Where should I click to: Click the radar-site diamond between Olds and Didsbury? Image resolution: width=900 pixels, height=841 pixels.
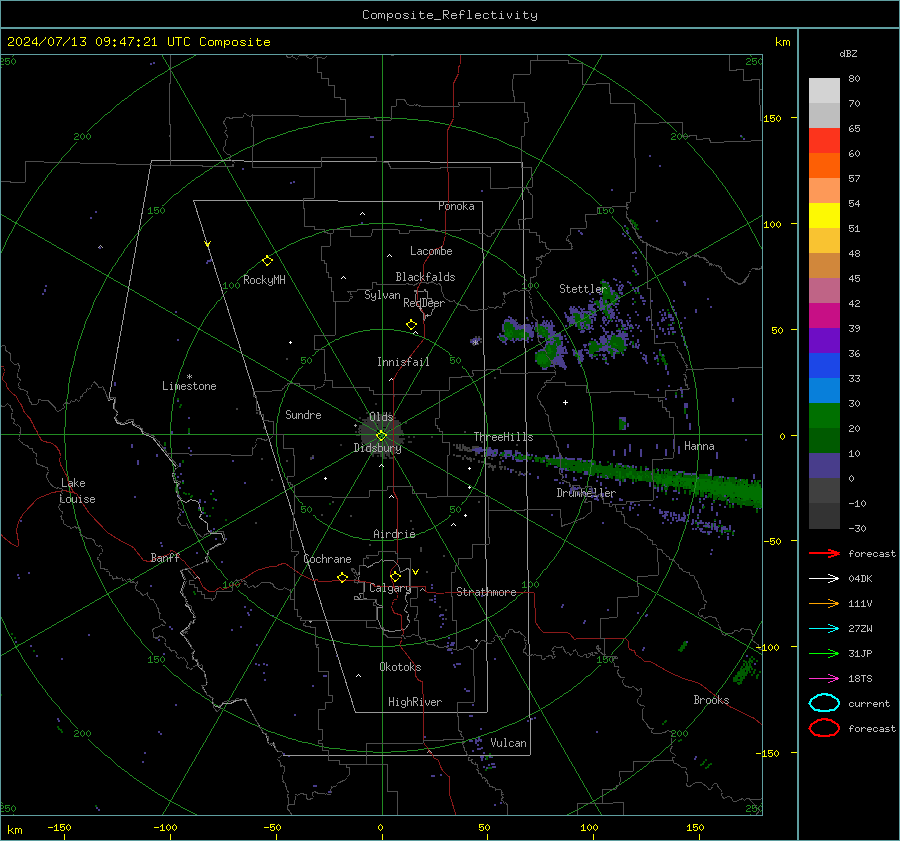pyautogui.click(x=381, y=435)
